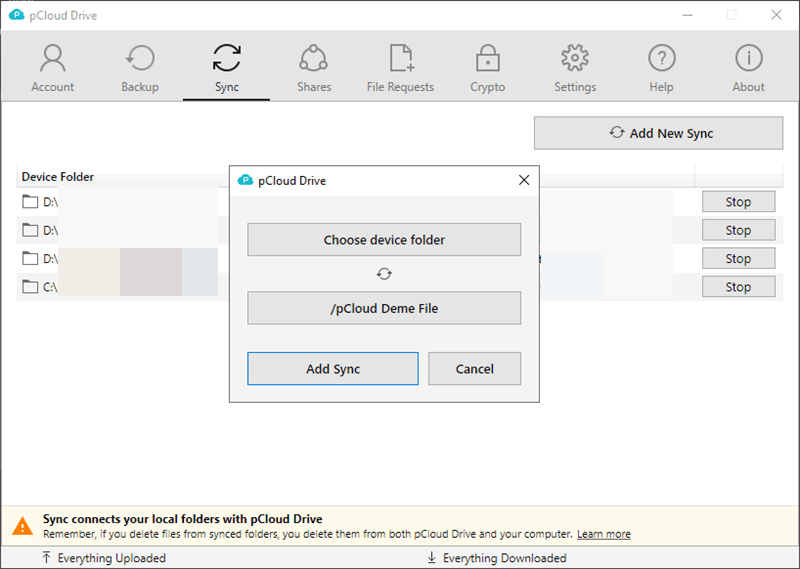The image size is (800, 569).
Task: Open the Backup section icon
Action: [x=140, y=58]
